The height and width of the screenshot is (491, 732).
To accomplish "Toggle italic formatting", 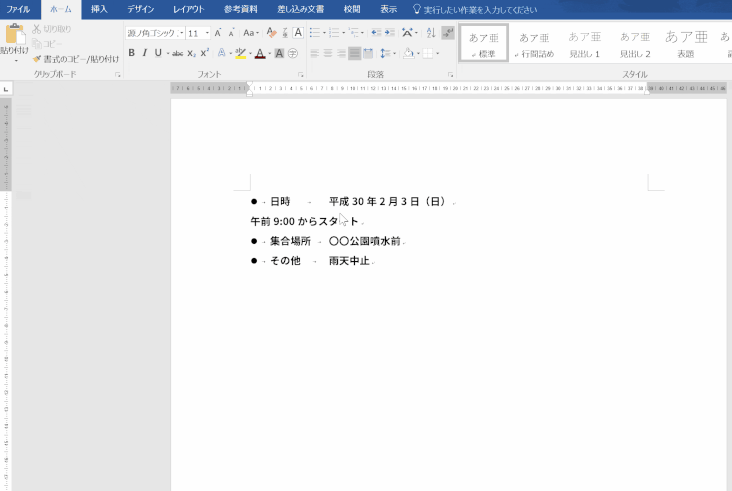I will [145, 53].
